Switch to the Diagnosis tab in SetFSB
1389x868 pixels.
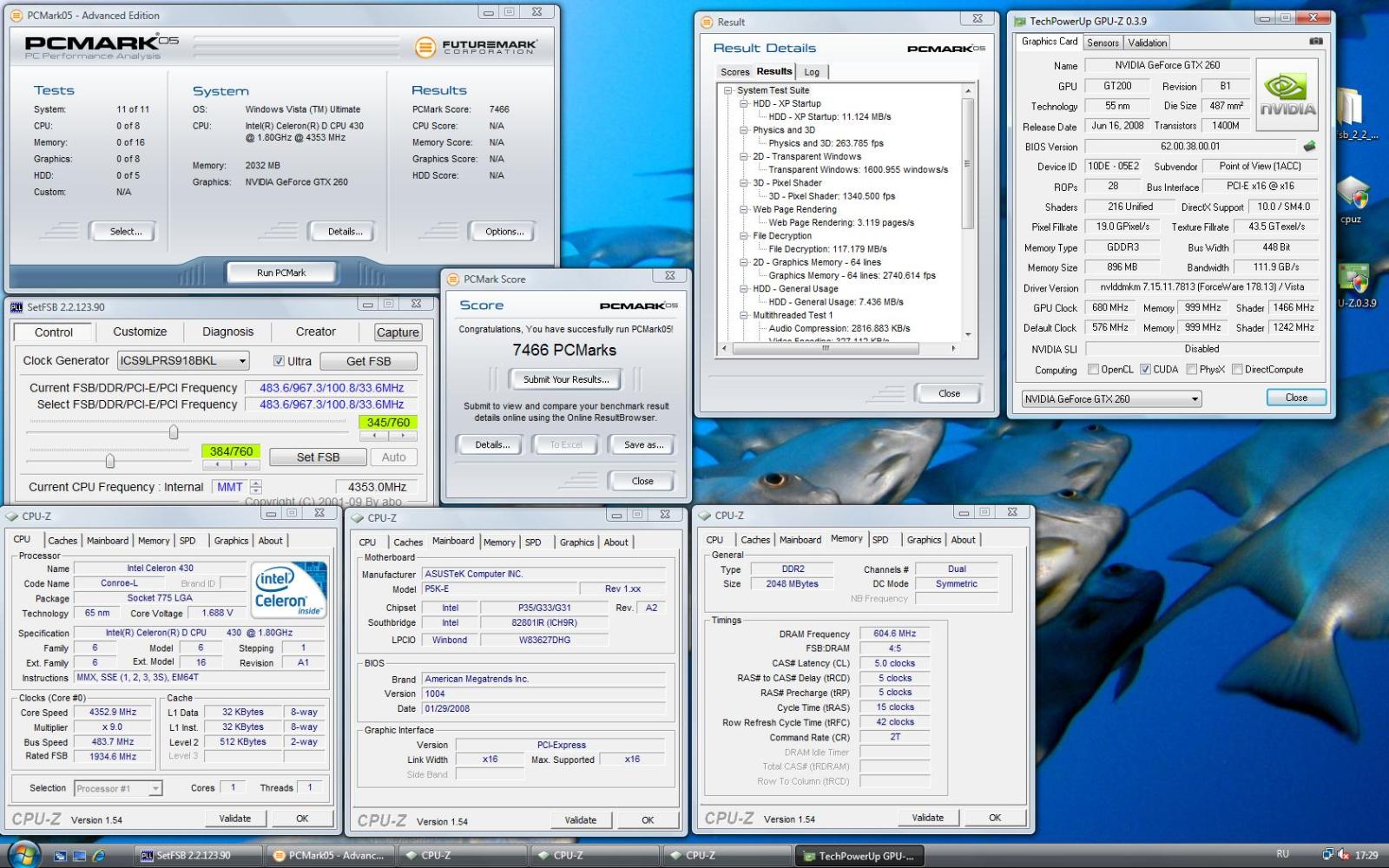[x=227, y=332]
